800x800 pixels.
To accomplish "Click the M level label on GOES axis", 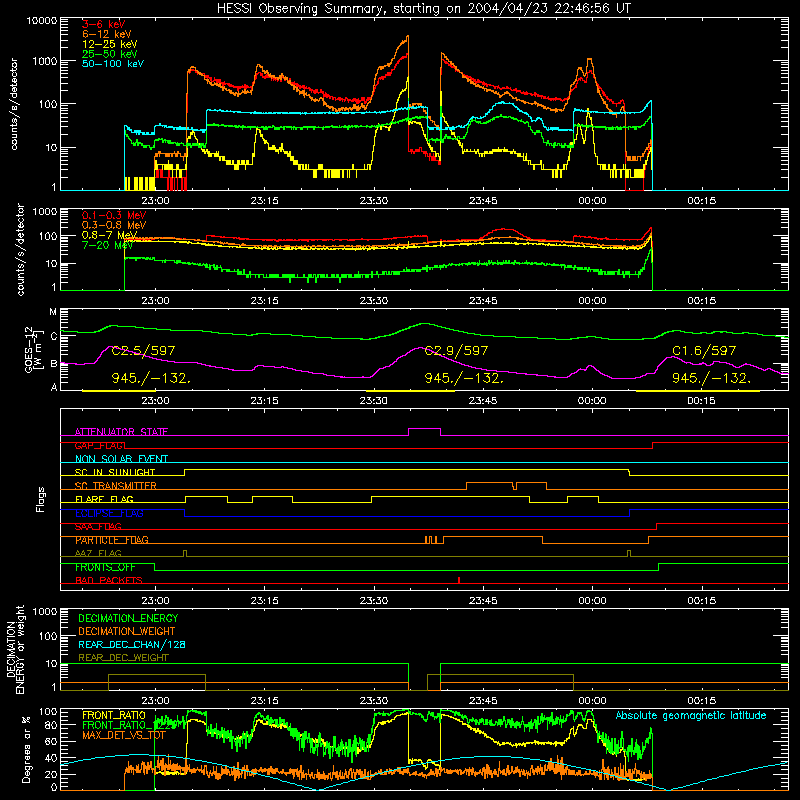I will pyautogui.click(x=53, y=312).
